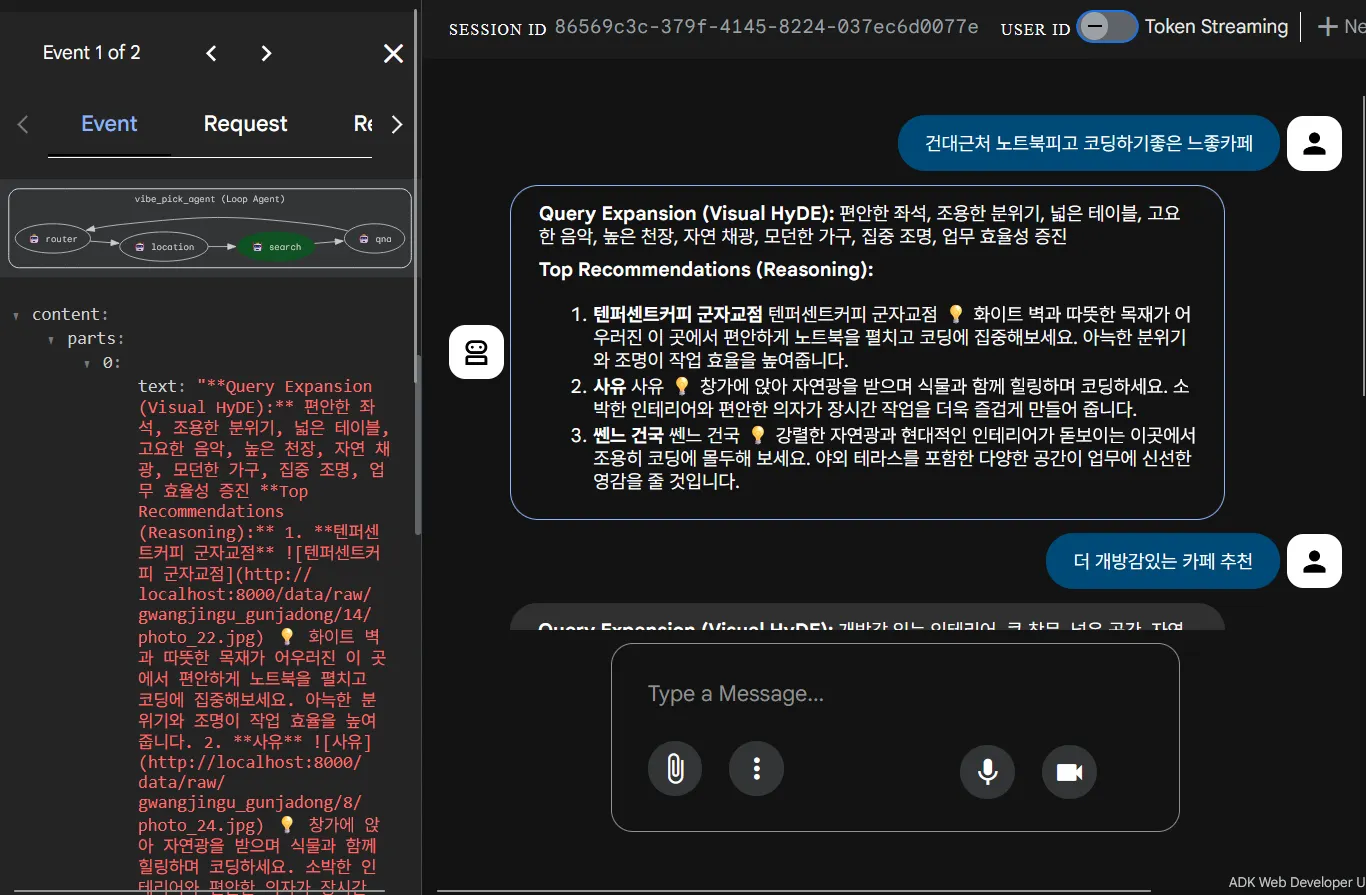This screenshot has width=1366, height=895.
Task: Click the user avatar beside the second message
Action: point(1314,561)
